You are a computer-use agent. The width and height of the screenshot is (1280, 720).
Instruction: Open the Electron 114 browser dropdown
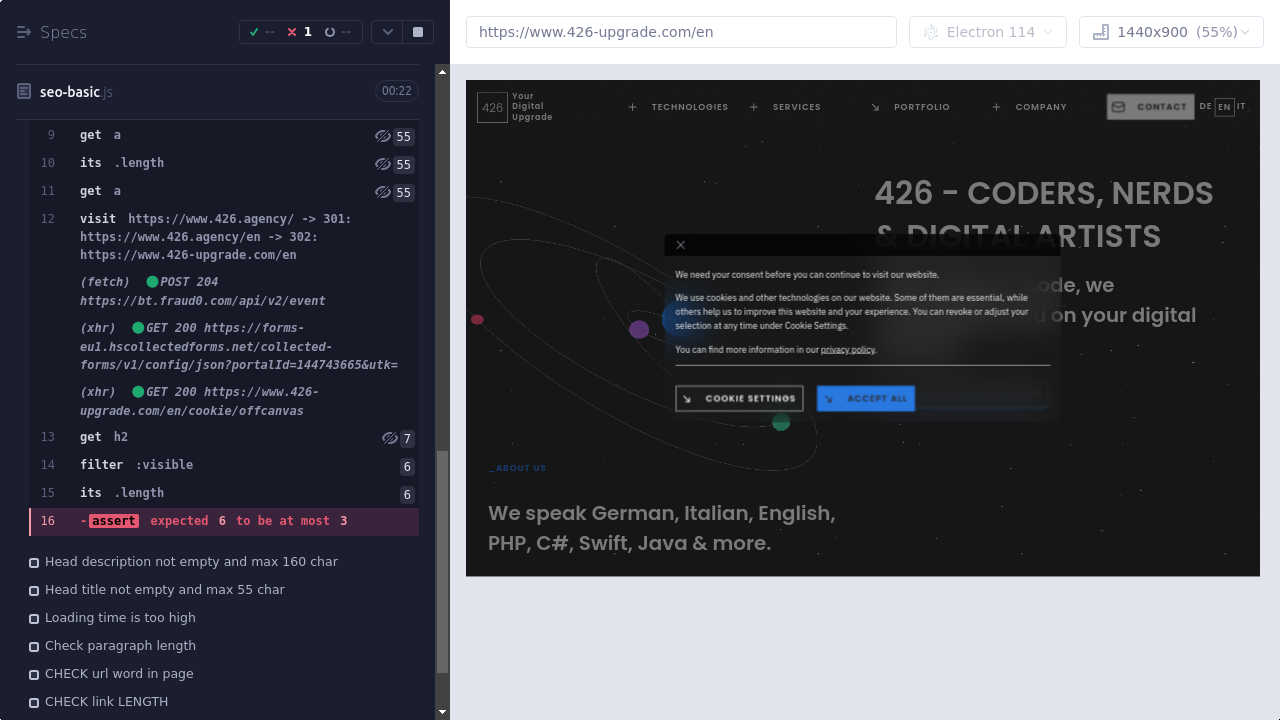click(x=987, y=32)
